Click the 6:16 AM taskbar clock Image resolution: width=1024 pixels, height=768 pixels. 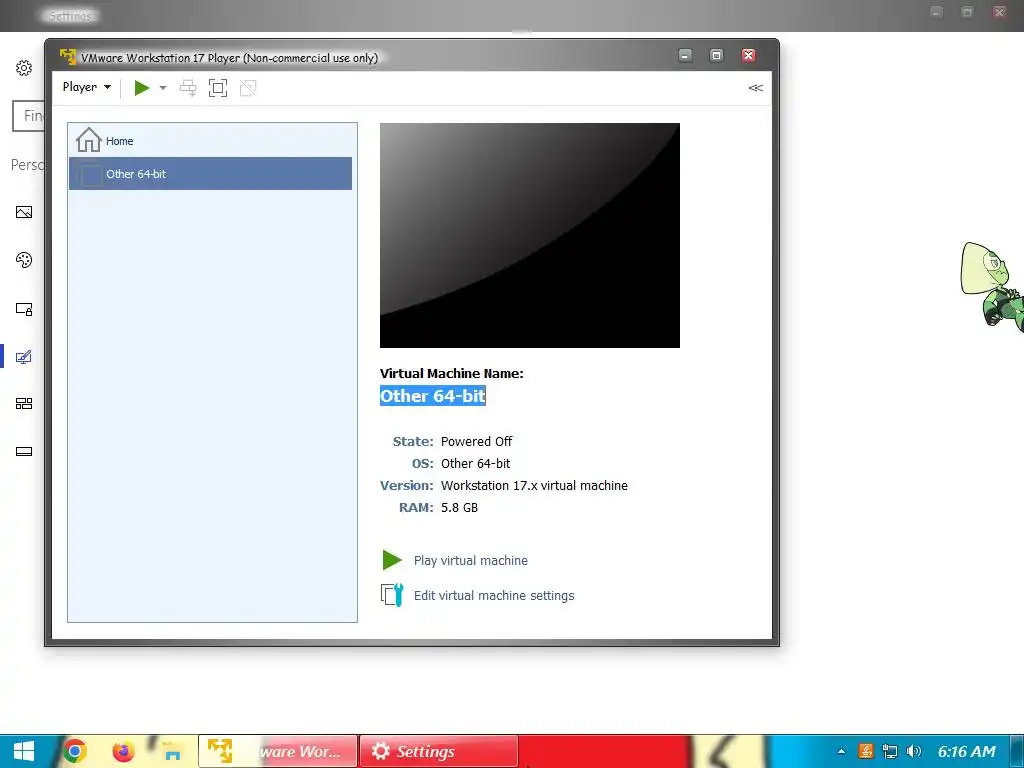click(967, 752)
